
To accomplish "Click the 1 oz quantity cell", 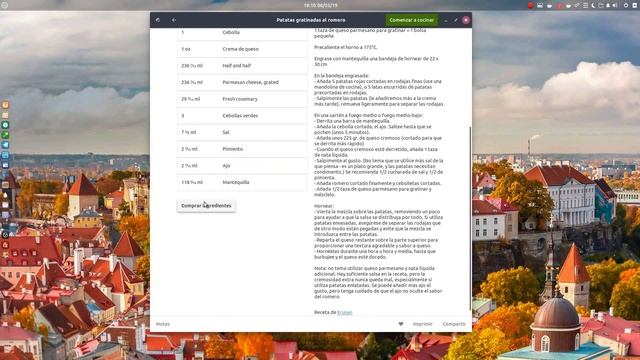I will coord(186,49).
